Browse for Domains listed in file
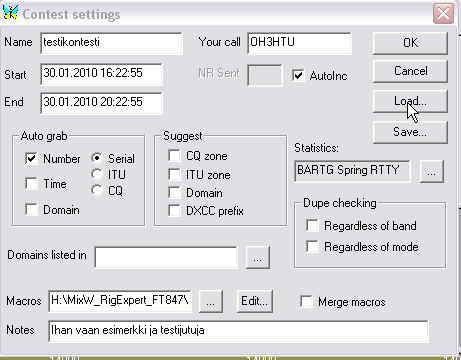461x360 pixels. (258, 257)
